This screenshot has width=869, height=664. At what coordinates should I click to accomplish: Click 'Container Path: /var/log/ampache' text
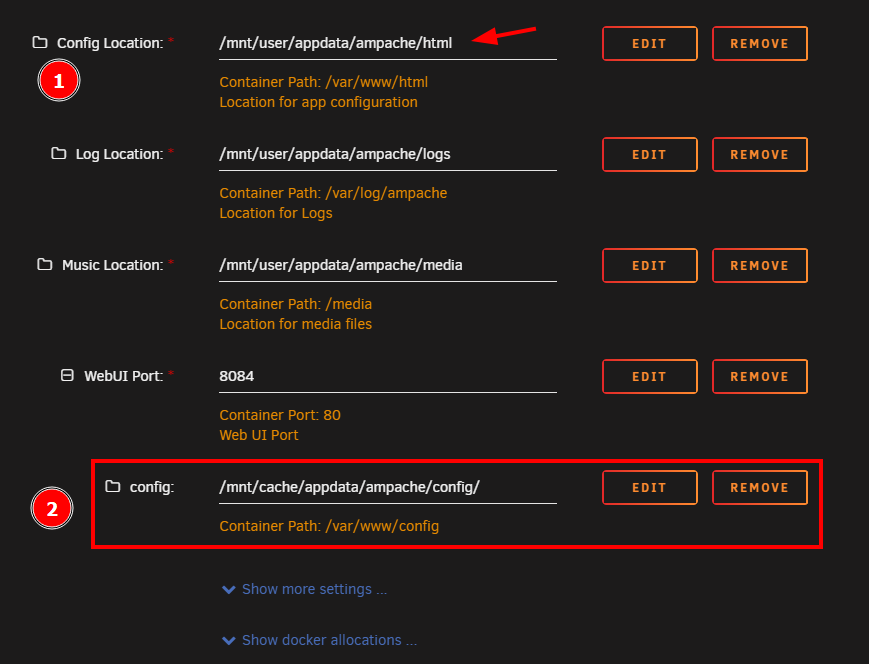point(333,193)
